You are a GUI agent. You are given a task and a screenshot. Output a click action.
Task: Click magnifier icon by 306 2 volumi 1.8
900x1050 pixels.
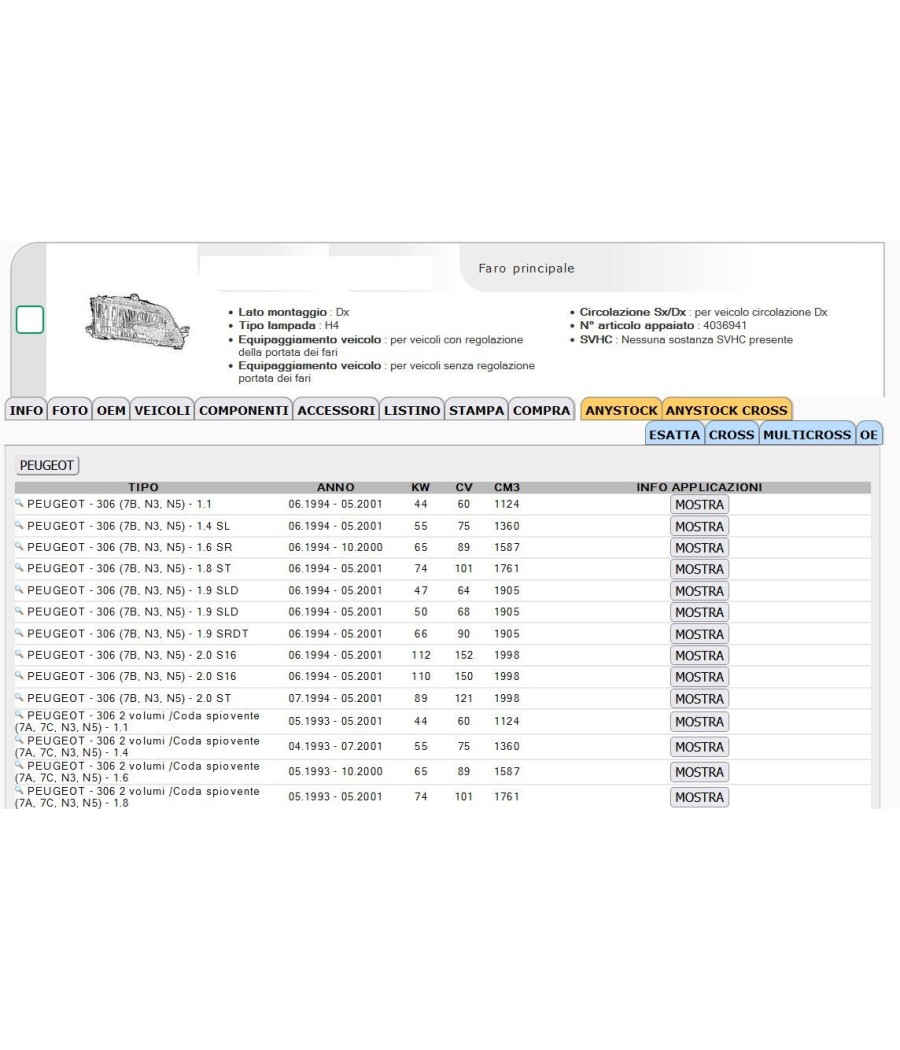point(19,790)
